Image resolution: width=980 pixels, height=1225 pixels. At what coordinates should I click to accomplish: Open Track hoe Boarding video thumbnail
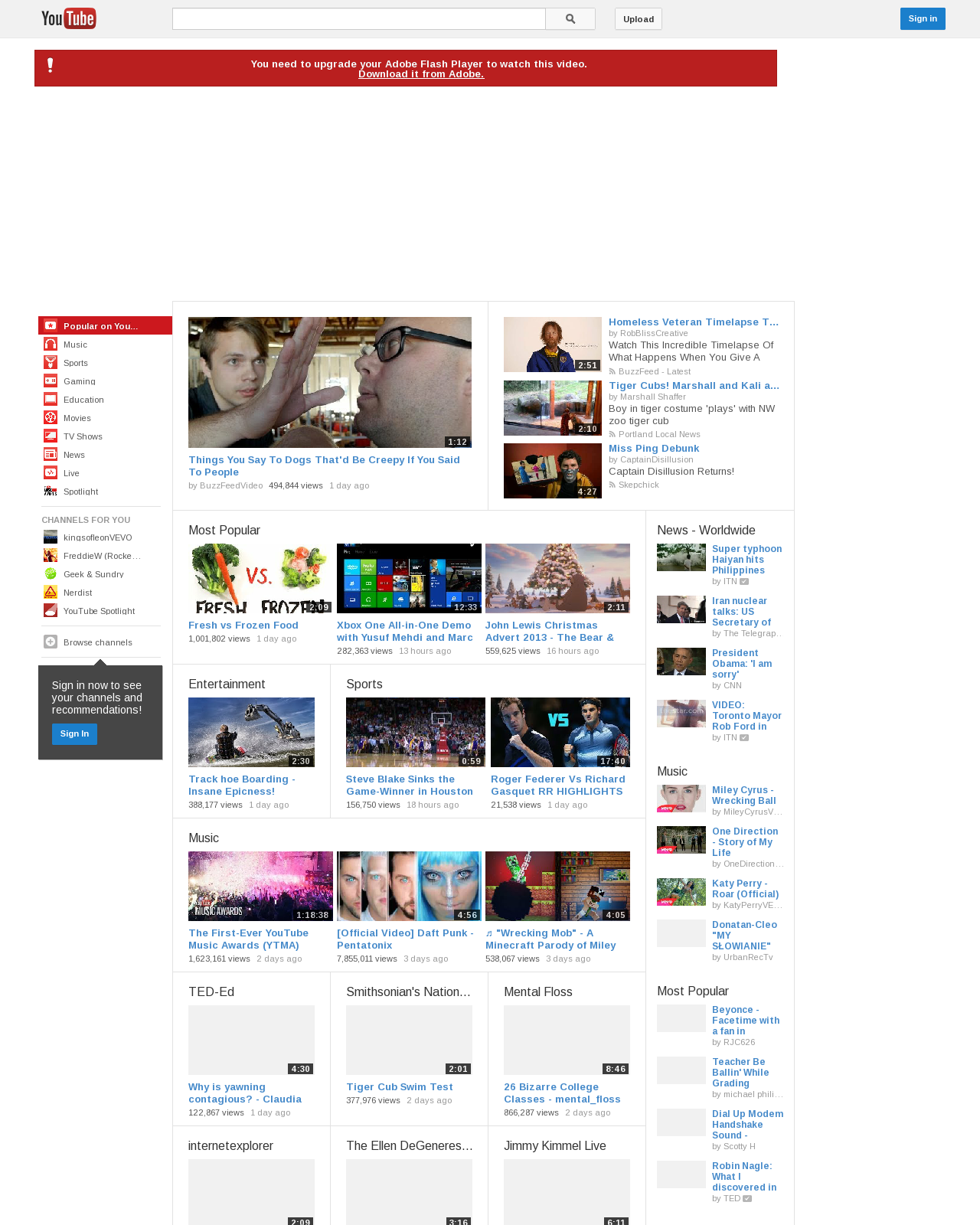251,732
